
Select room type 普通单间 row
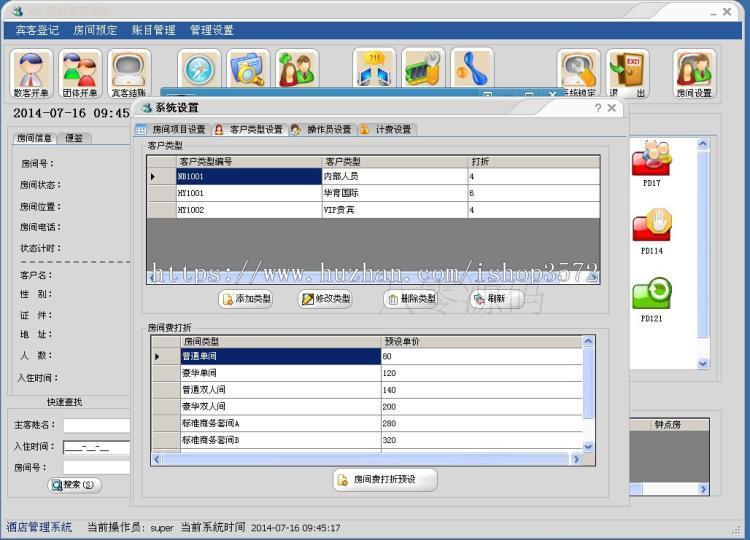click(366, 356)
